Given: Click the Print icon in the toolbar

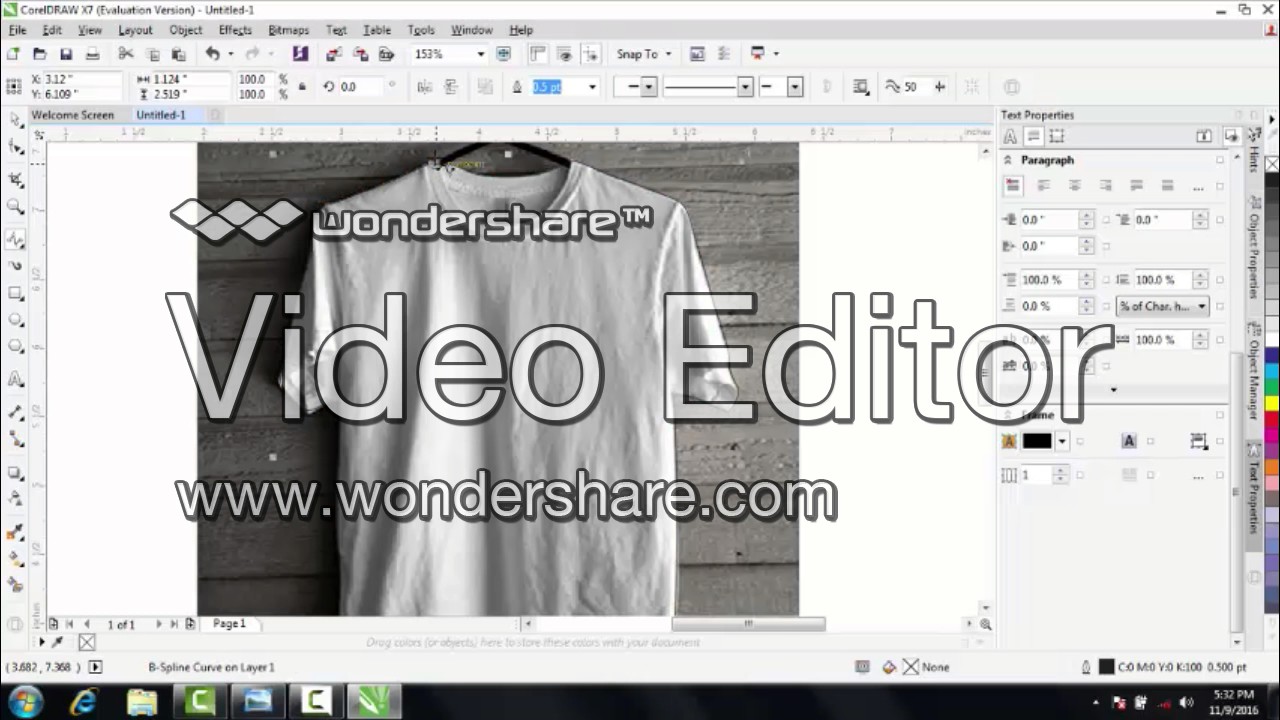Looking at the screenshot, I should tap(92, 54).
